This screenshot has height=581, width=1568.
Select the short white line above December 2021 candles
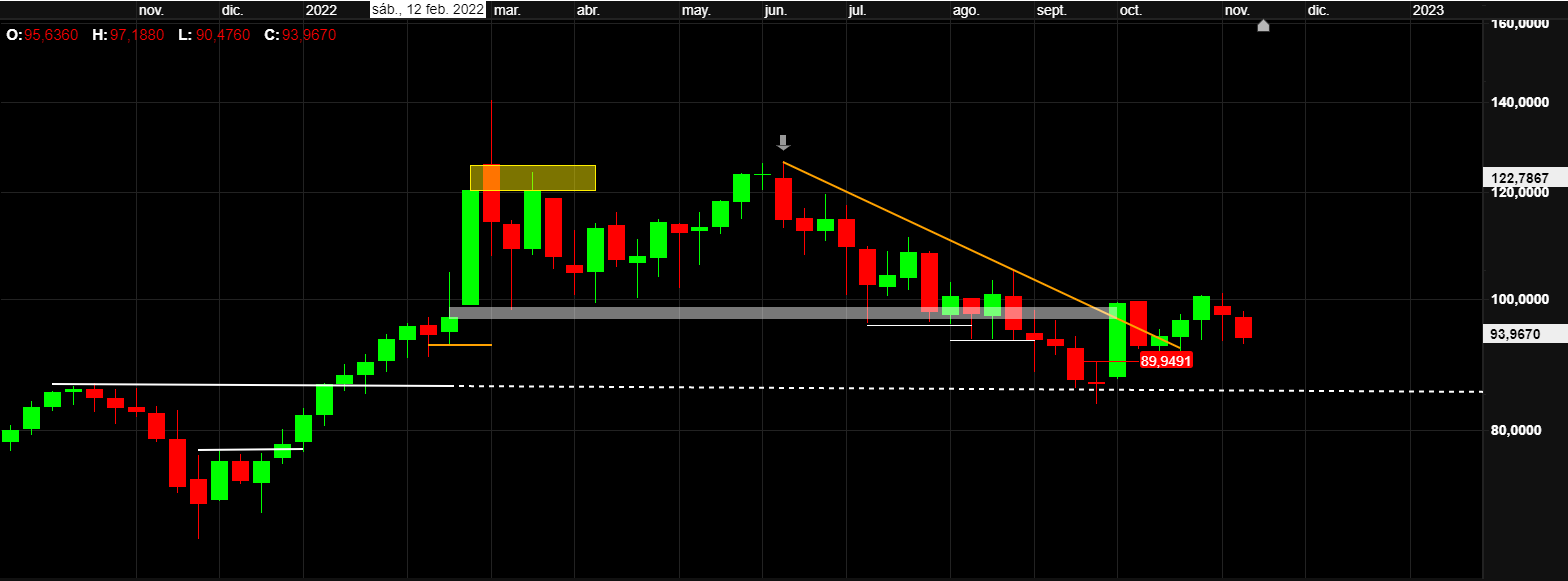click(x=250, y=450)
